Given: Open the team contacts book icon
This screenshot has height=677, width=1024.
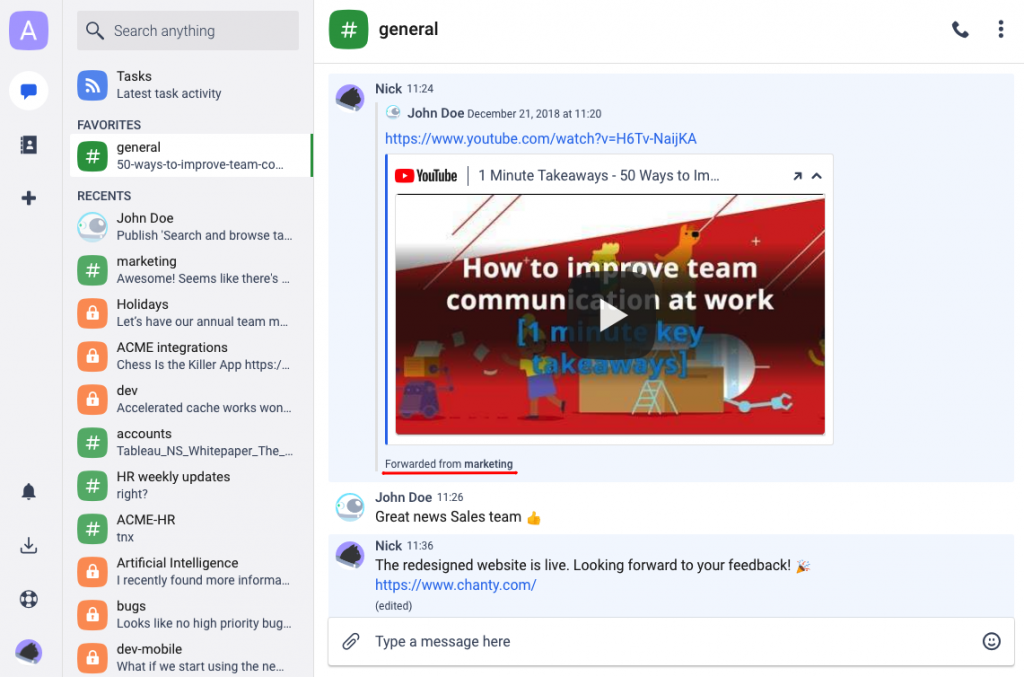Looking at the screenshot, I should point(28,144).
